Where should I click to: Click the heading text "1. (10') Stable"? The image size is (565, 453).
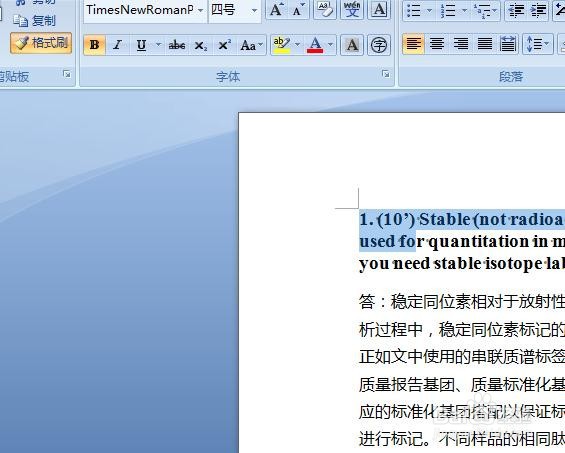[x=415, y=219]
